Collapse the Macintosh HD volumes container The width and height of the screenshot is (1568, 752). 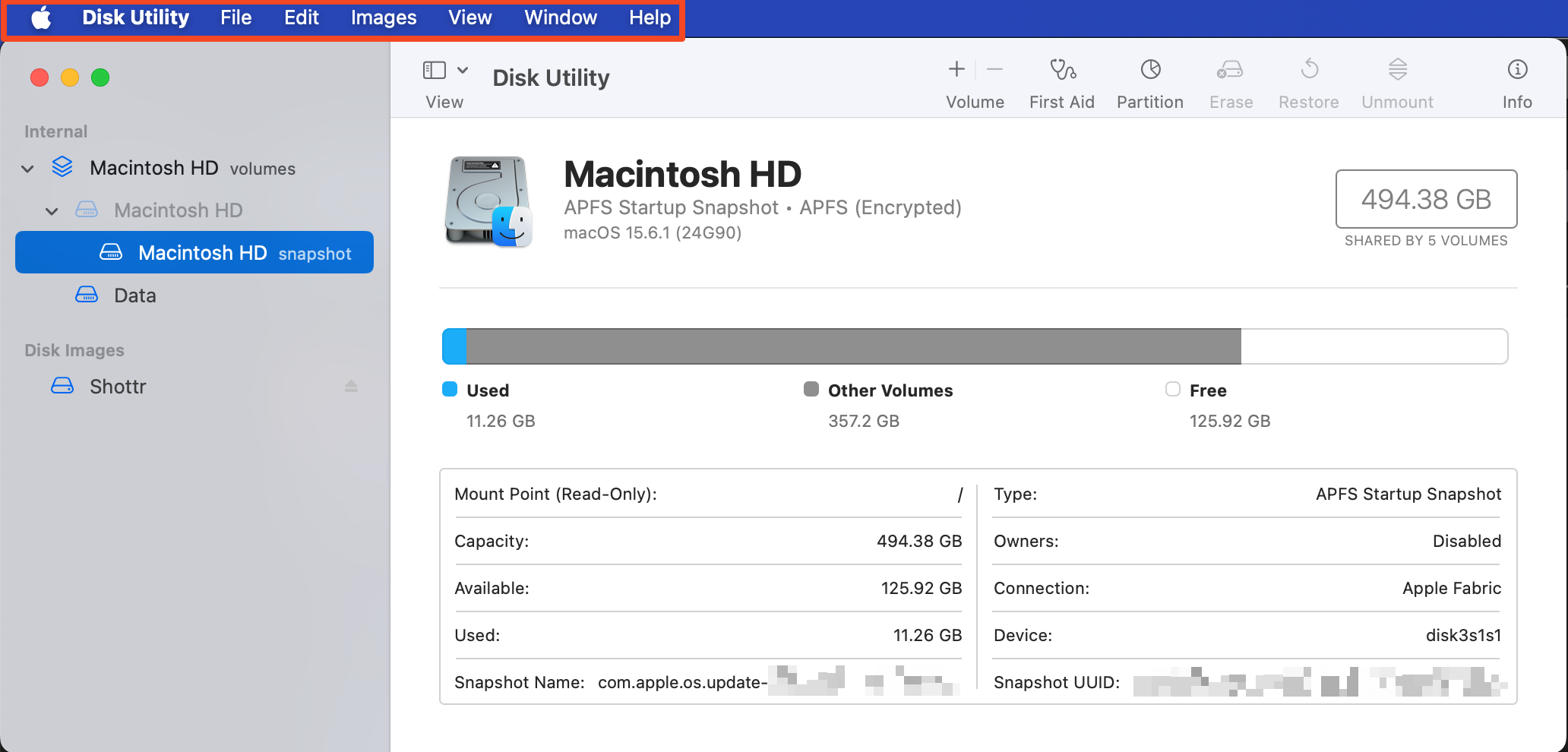click(28, 169)
